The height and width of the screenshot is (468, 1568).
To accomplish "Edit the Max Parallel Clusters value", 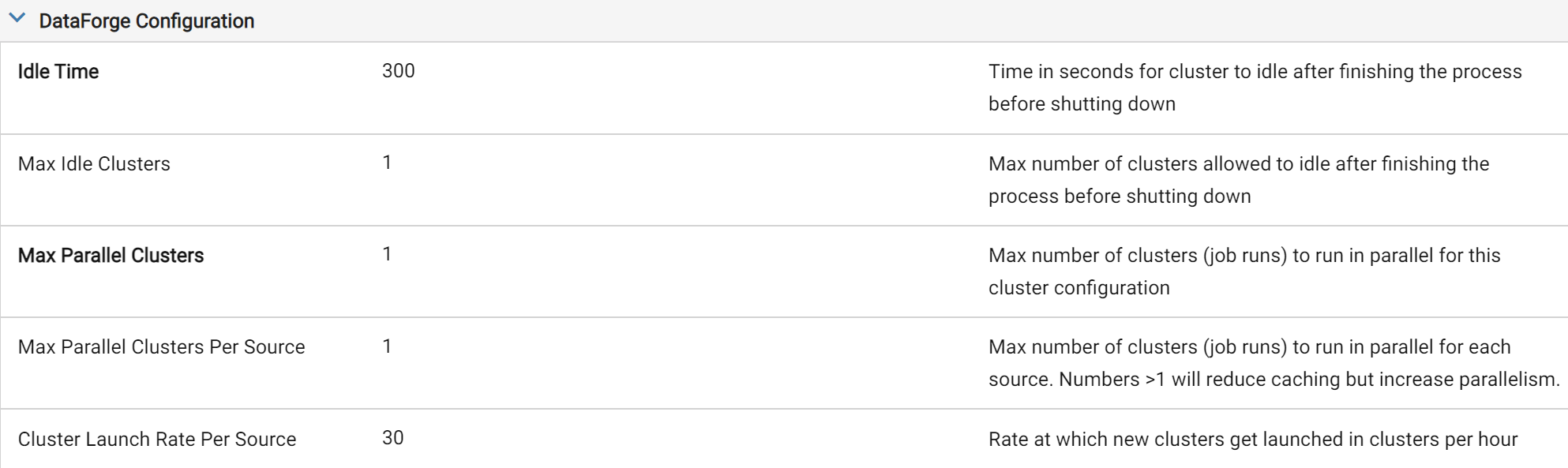I will point(387,254).
